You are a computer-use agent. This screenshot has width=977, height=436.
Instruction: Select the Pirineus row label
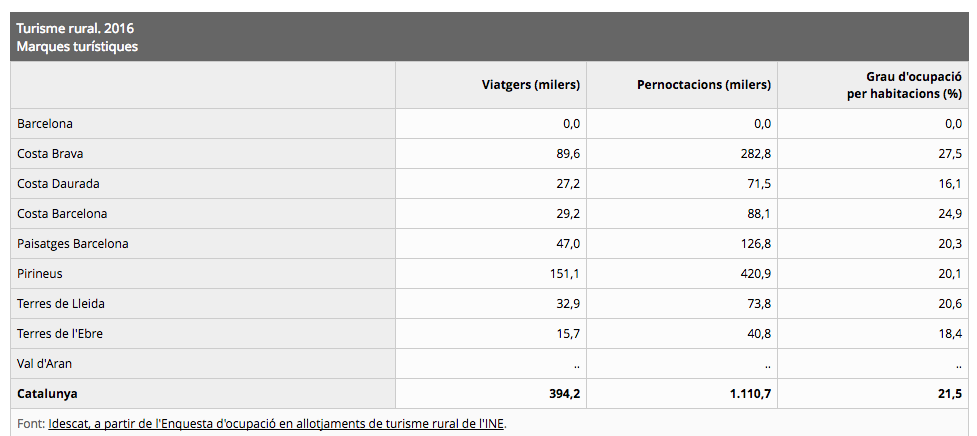40,273
